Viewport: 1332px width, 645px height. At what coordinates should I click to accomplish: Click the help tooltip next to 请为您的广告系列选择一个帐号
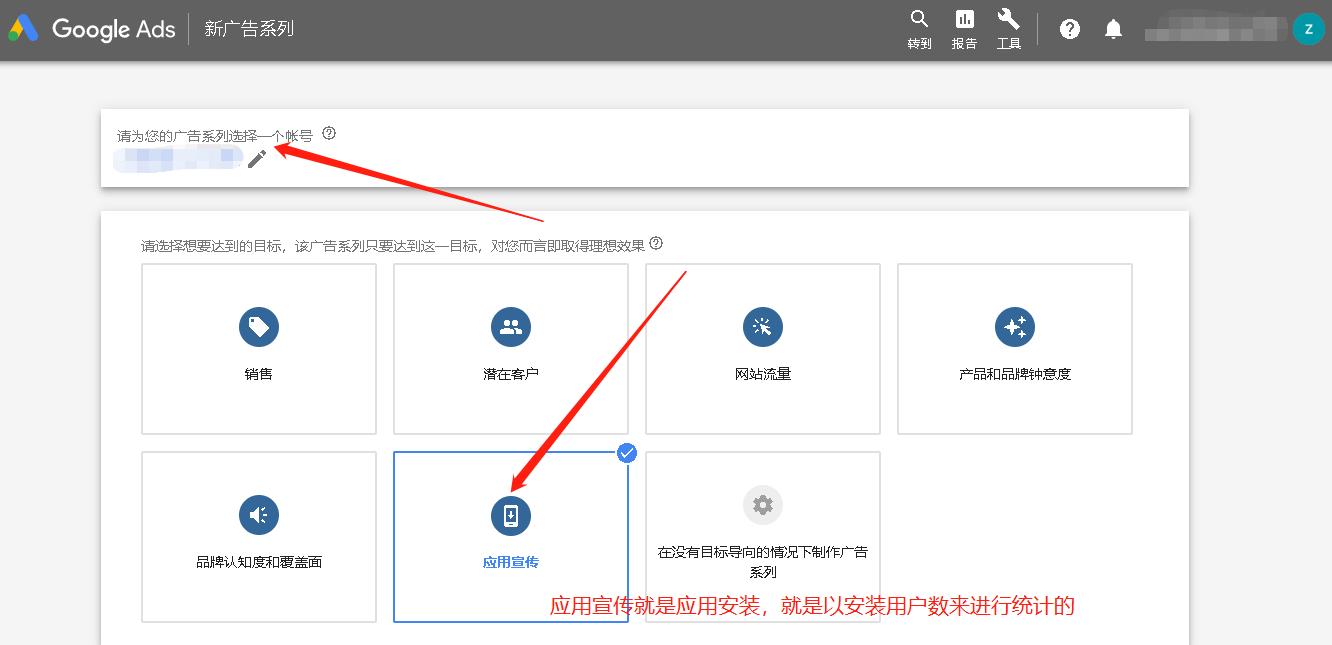329,132
